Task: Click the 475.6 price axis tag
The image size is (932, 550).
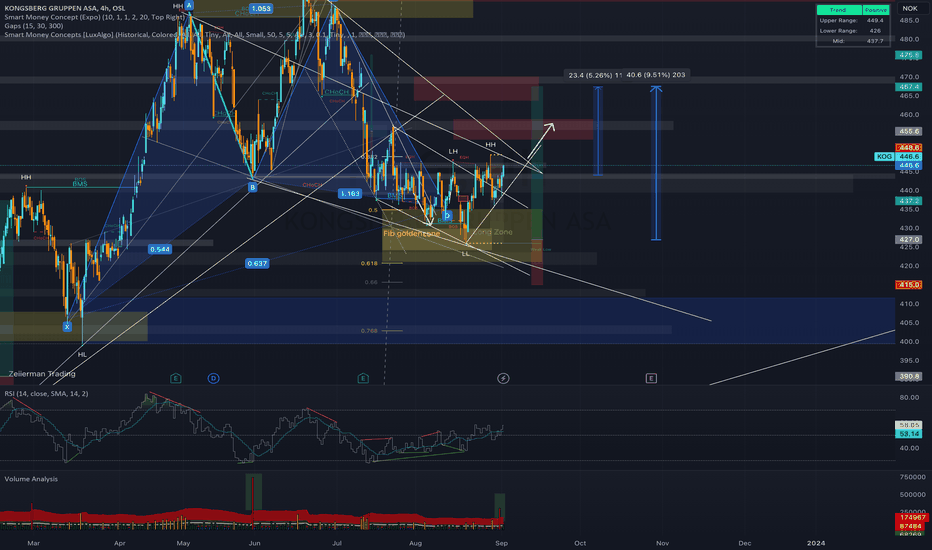Action: pos(908,55)
